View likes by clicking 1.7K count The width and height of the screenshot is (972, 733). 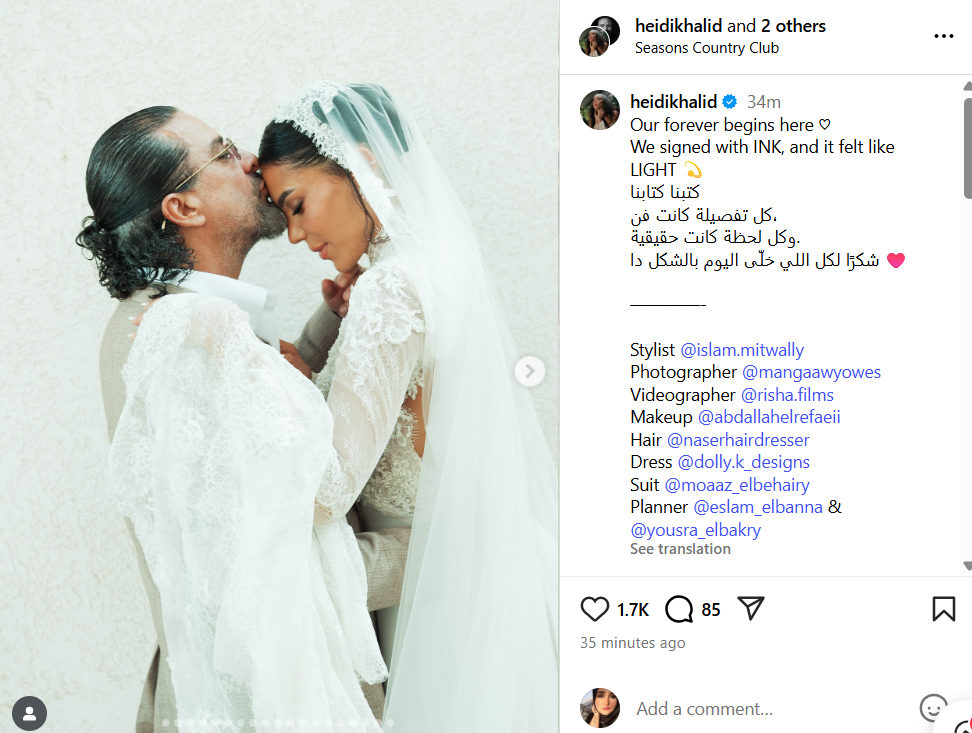633,610
